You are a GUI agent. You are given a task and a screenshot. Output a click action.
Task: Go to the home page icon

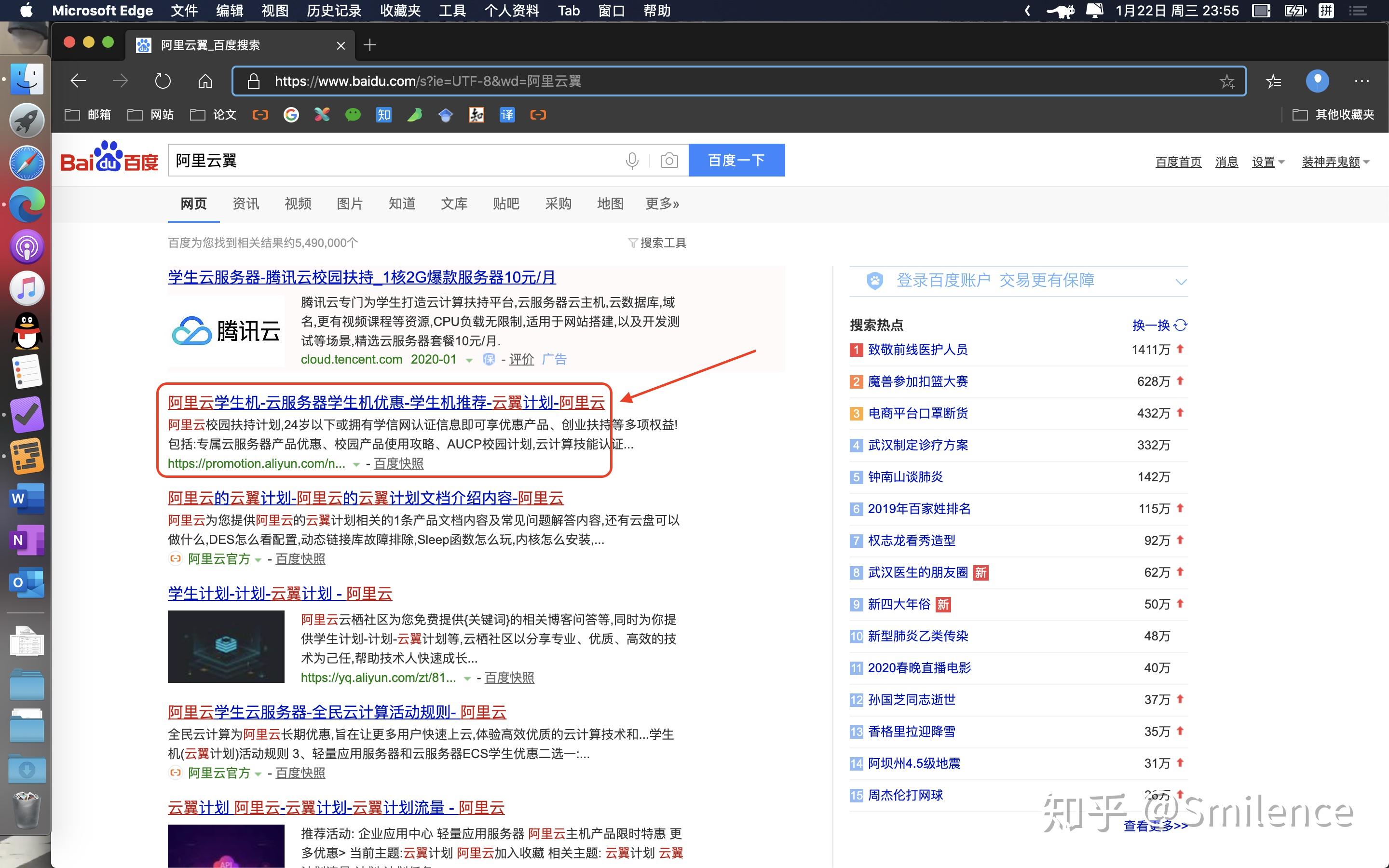[x=205, y=81]
